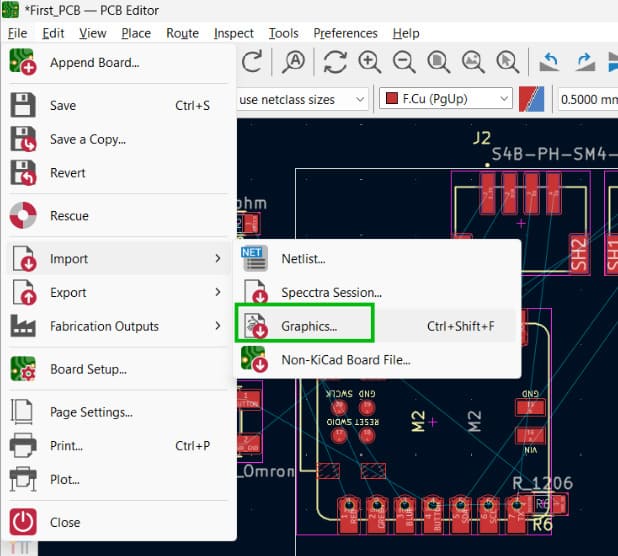Open the Inspect menu
Viewport: 618px width, 556px height.
(234, 33)
